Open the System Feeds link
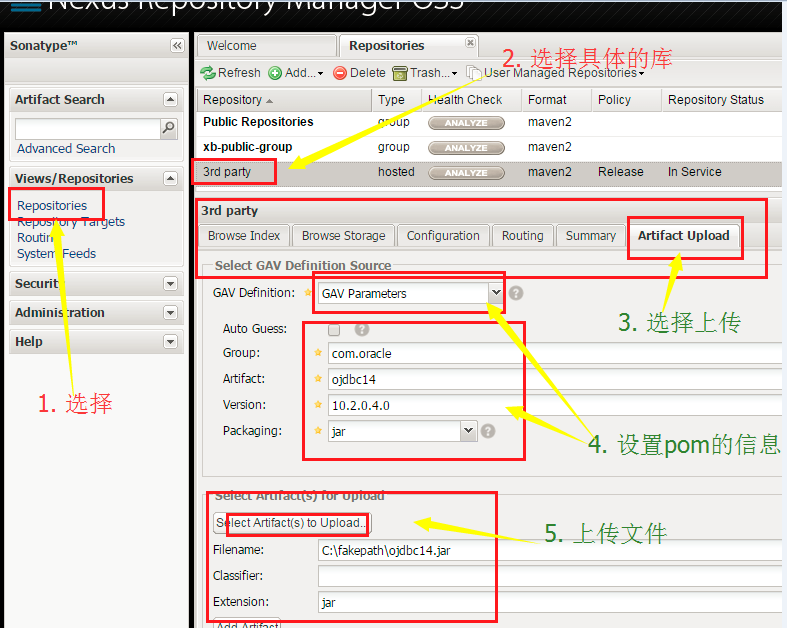787x628 pixels. (x=56, y=254)
